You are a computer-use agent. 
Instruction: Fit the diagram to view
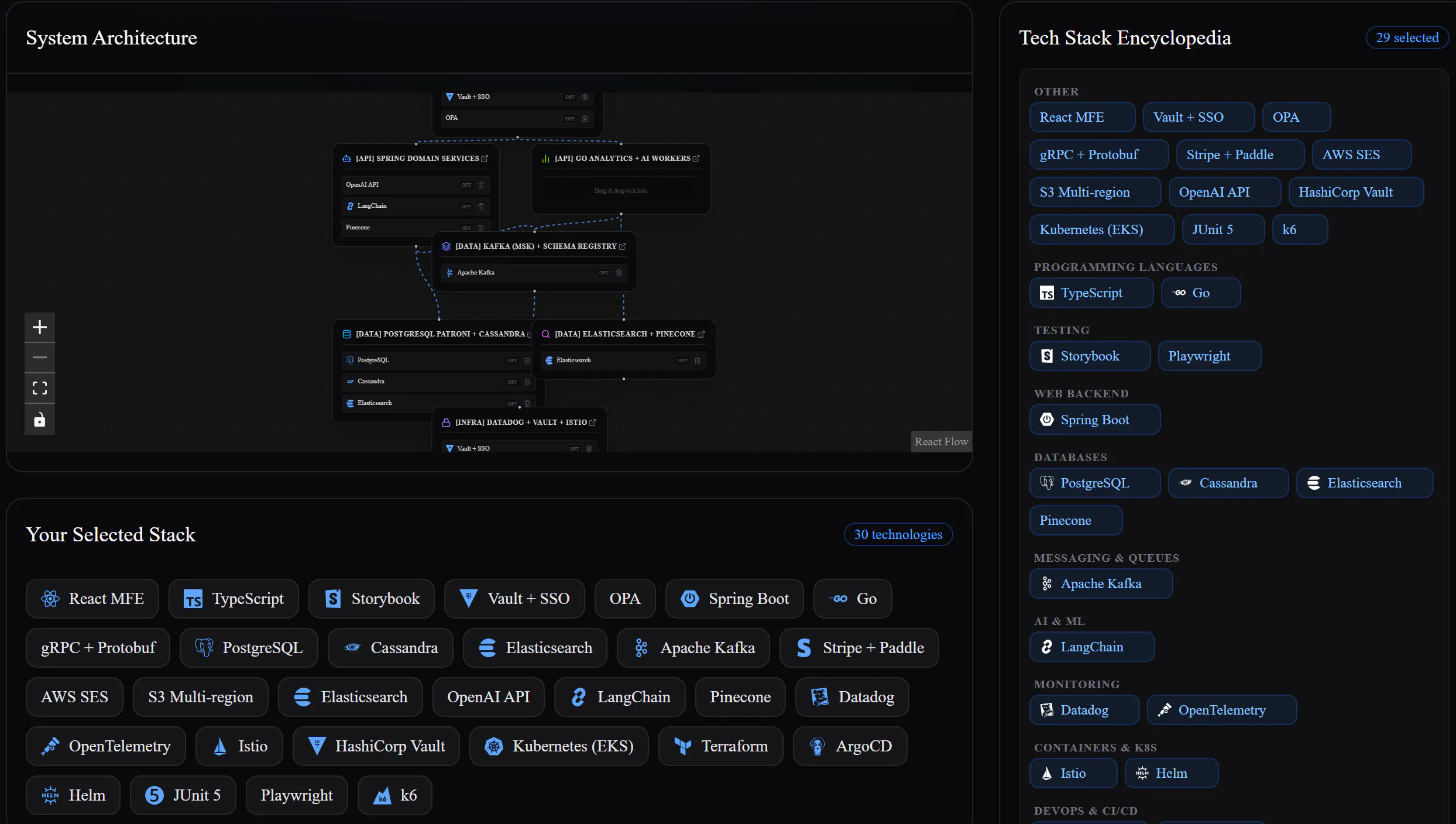[x=40, y=388]
